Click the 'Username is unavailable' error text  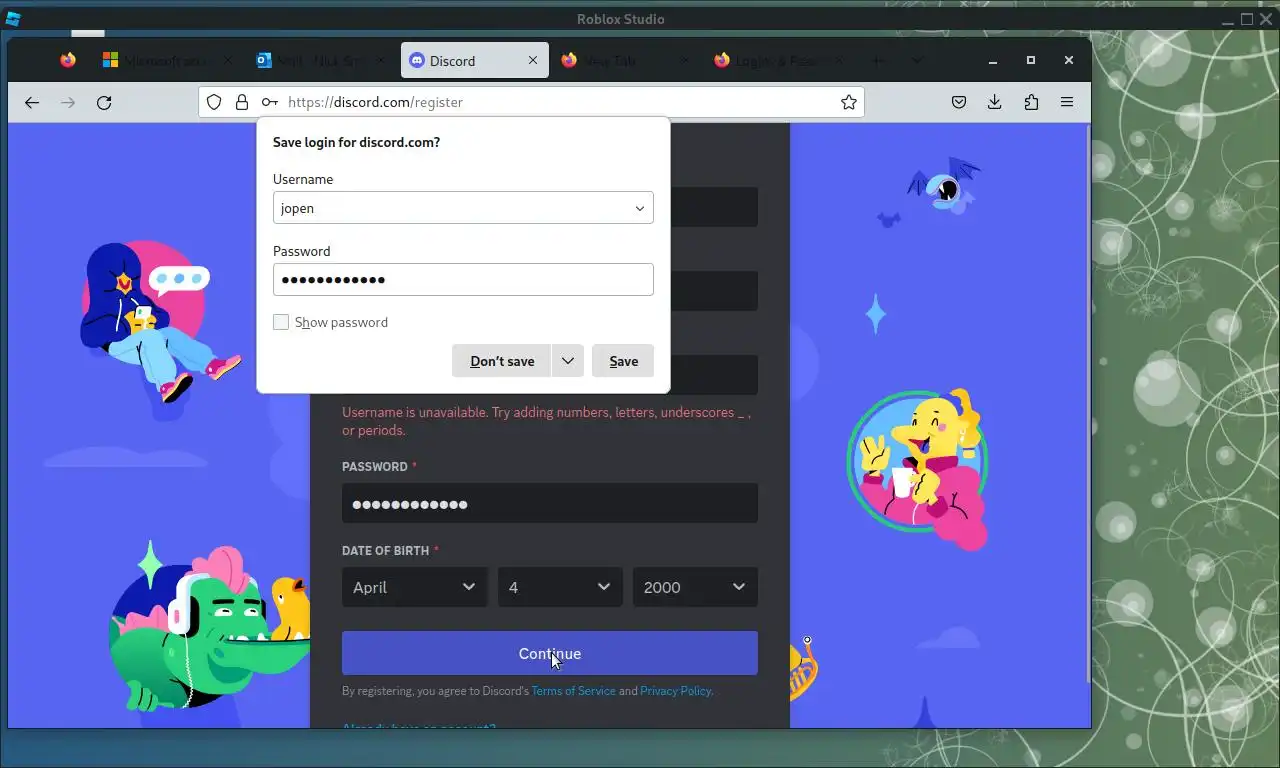point(546,421)
